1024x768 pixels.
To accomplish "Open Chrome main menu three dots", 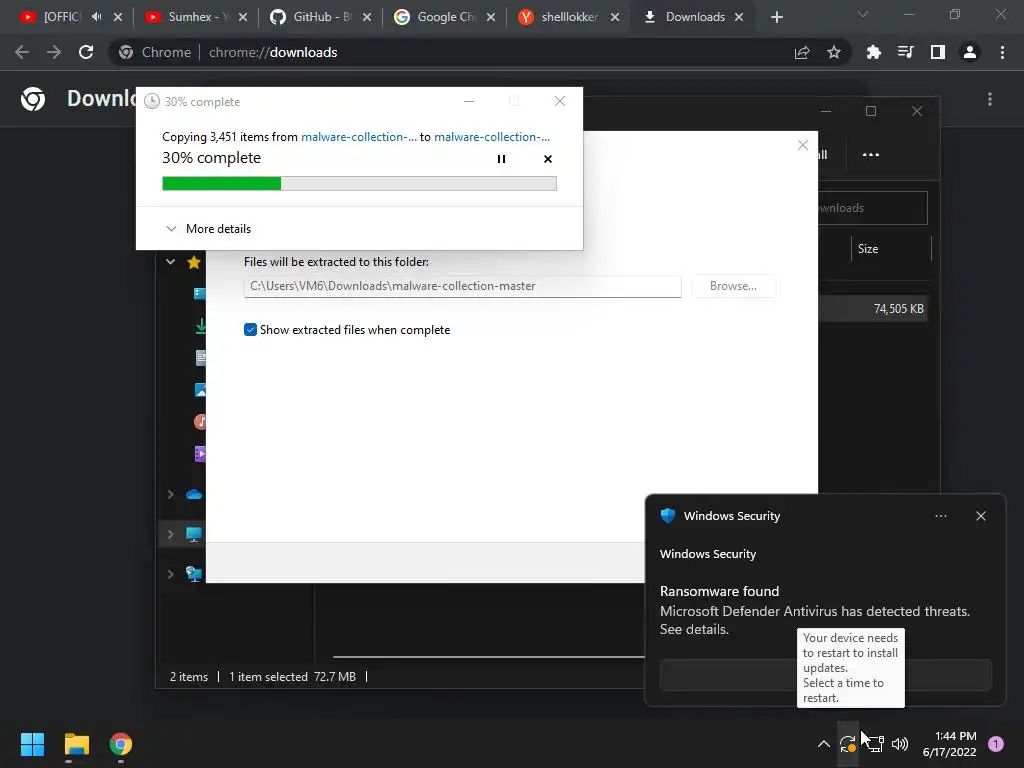I will point(1002,52).
